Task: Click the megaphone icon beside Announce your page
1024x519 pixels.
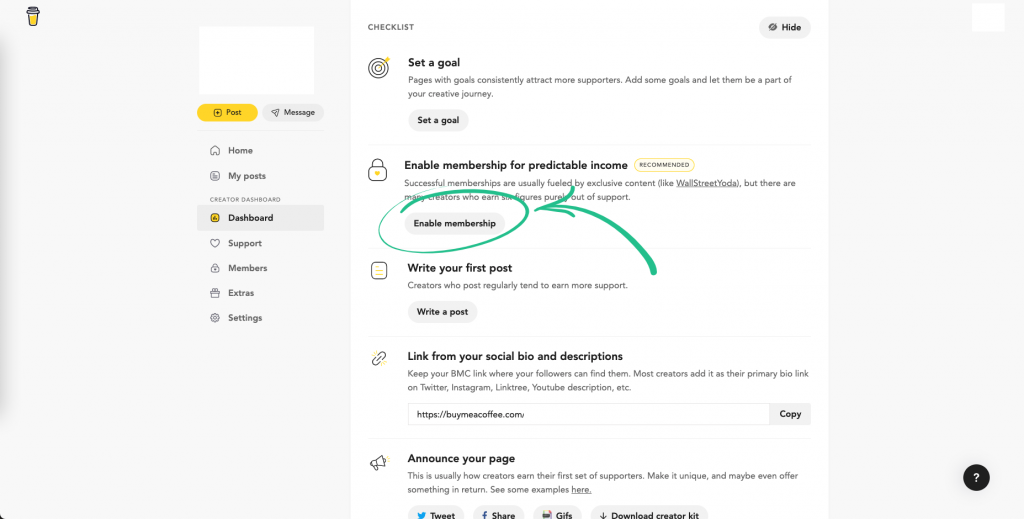Action: (x=379, y=462)
